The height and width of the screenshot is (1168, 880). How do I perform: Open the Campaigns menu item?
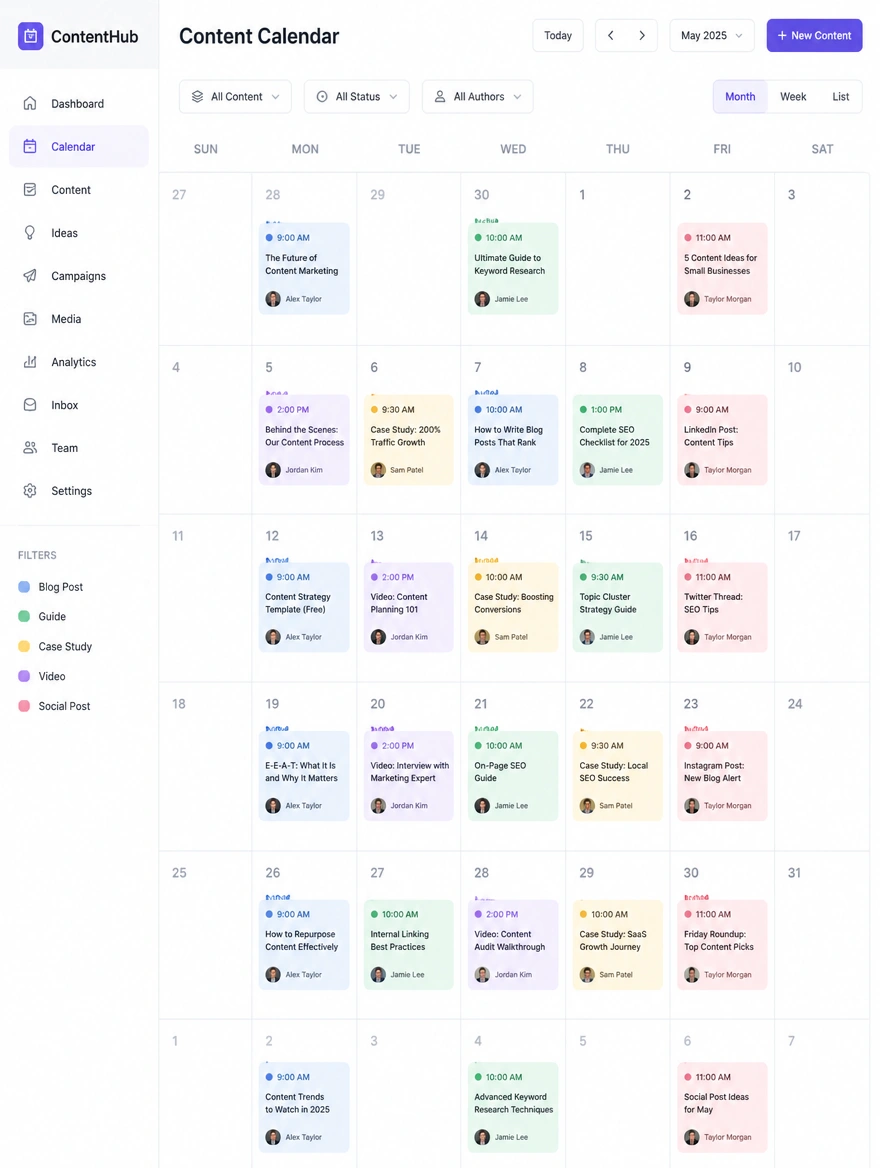(79, 276)
